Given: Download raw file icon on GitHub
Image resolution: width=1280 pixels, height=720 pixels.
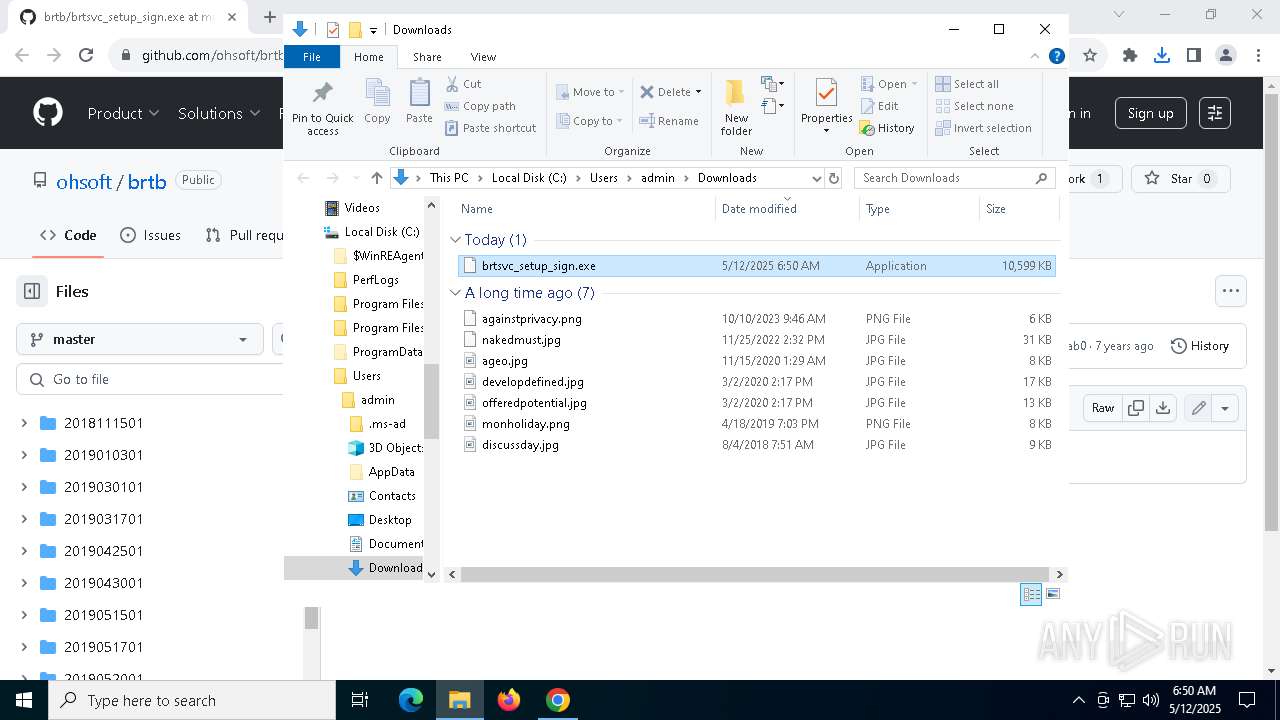Looking at the screenshot, I should pyautogui.click(x=1162, y=408).
